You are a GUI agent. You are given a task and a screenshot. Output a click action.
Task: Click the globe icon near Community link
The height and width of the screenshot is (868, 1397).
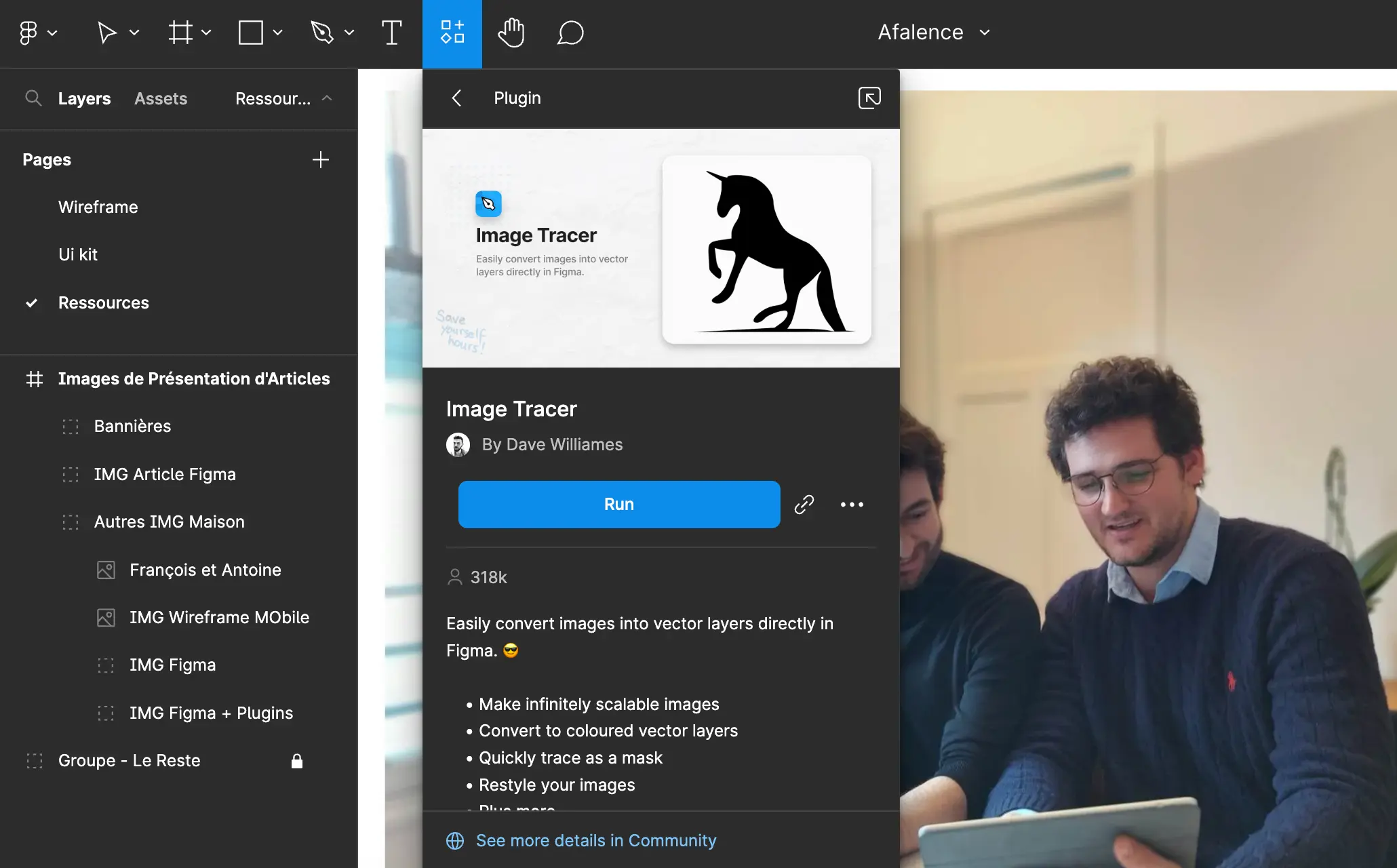pyautogui.click(x=455, y=841)
